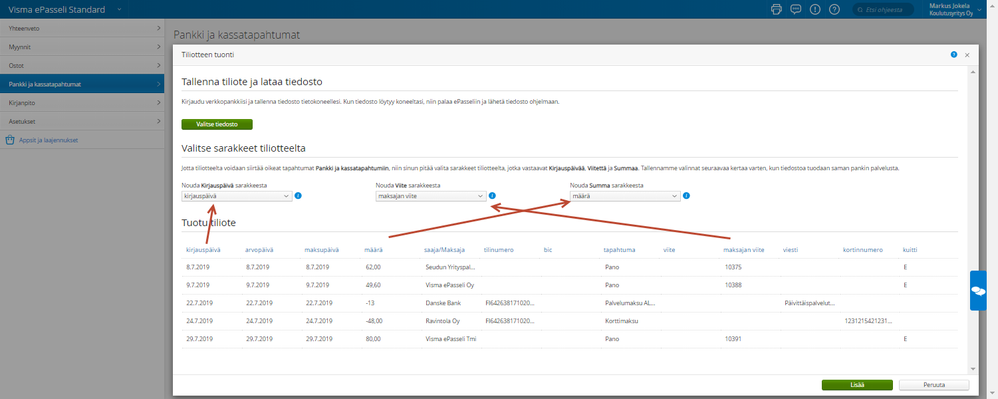
Task: Open the Kirjauspäivä column dropdown
Action: point(237,197)
